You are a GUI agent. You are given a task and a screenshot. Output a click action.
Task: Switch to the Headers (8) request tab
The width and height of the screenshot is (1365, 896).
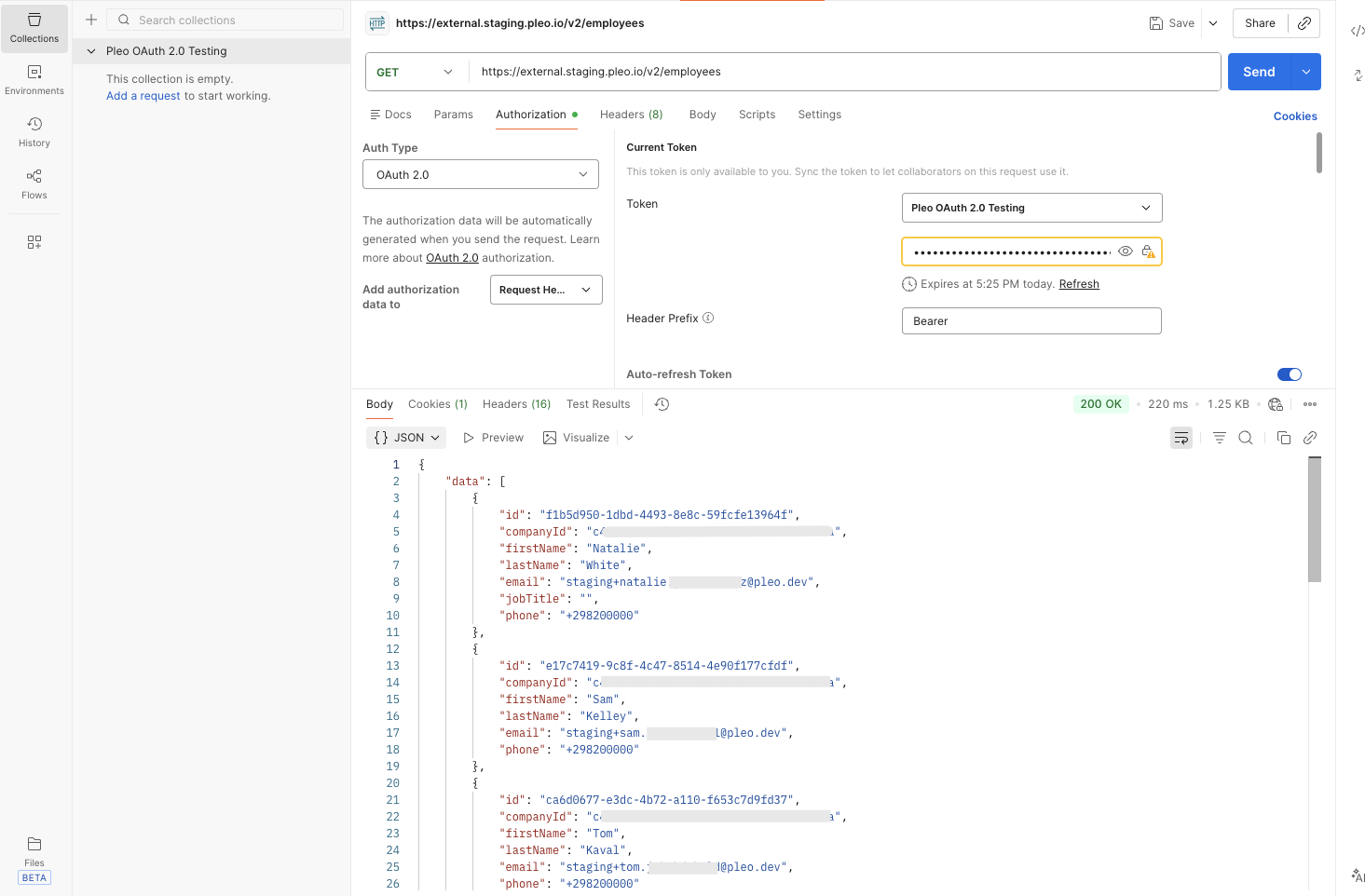pos(631,114)
